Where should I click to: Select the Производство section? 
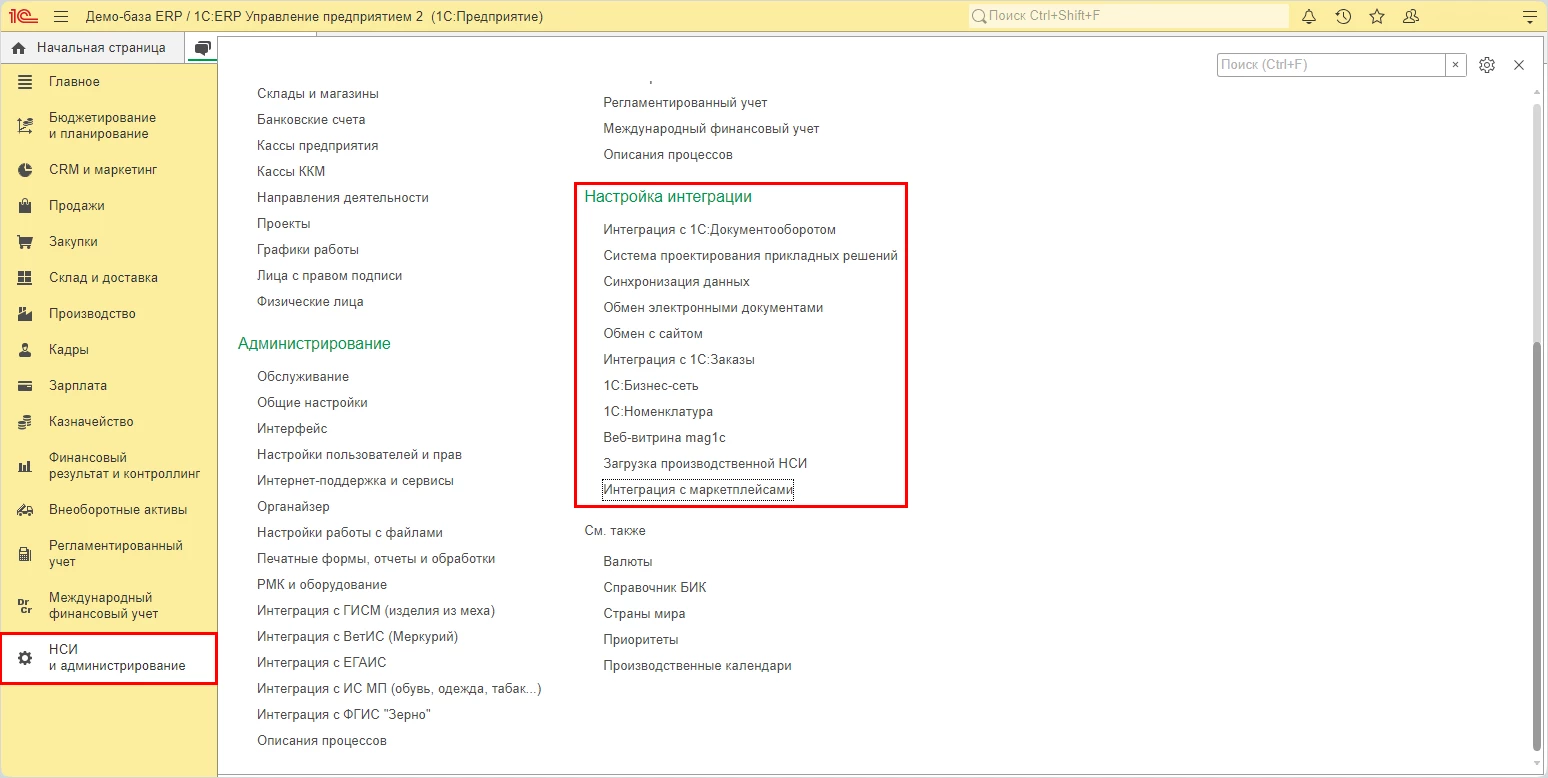coord(109,314)
